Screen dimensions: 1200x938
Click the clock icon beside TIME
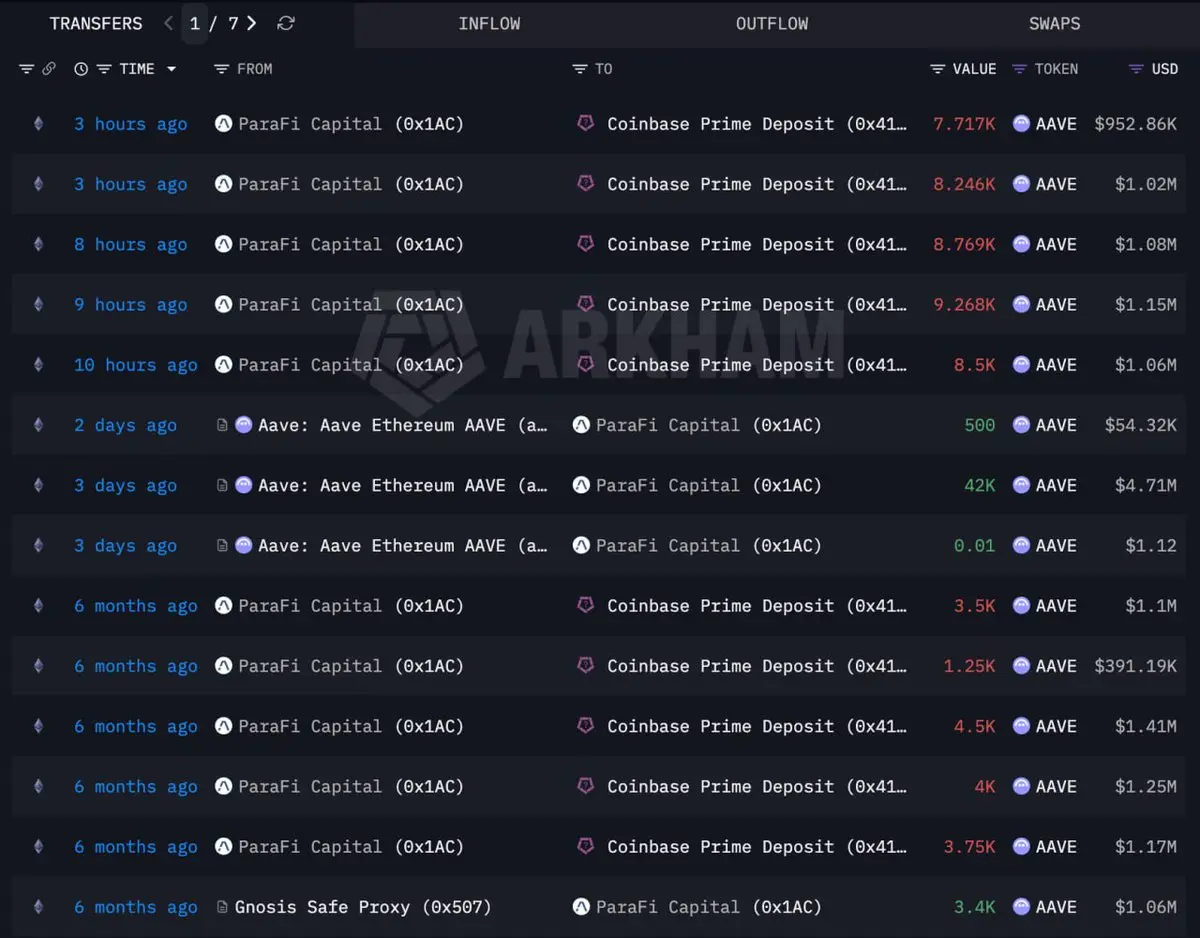click(x=81, y=69)
